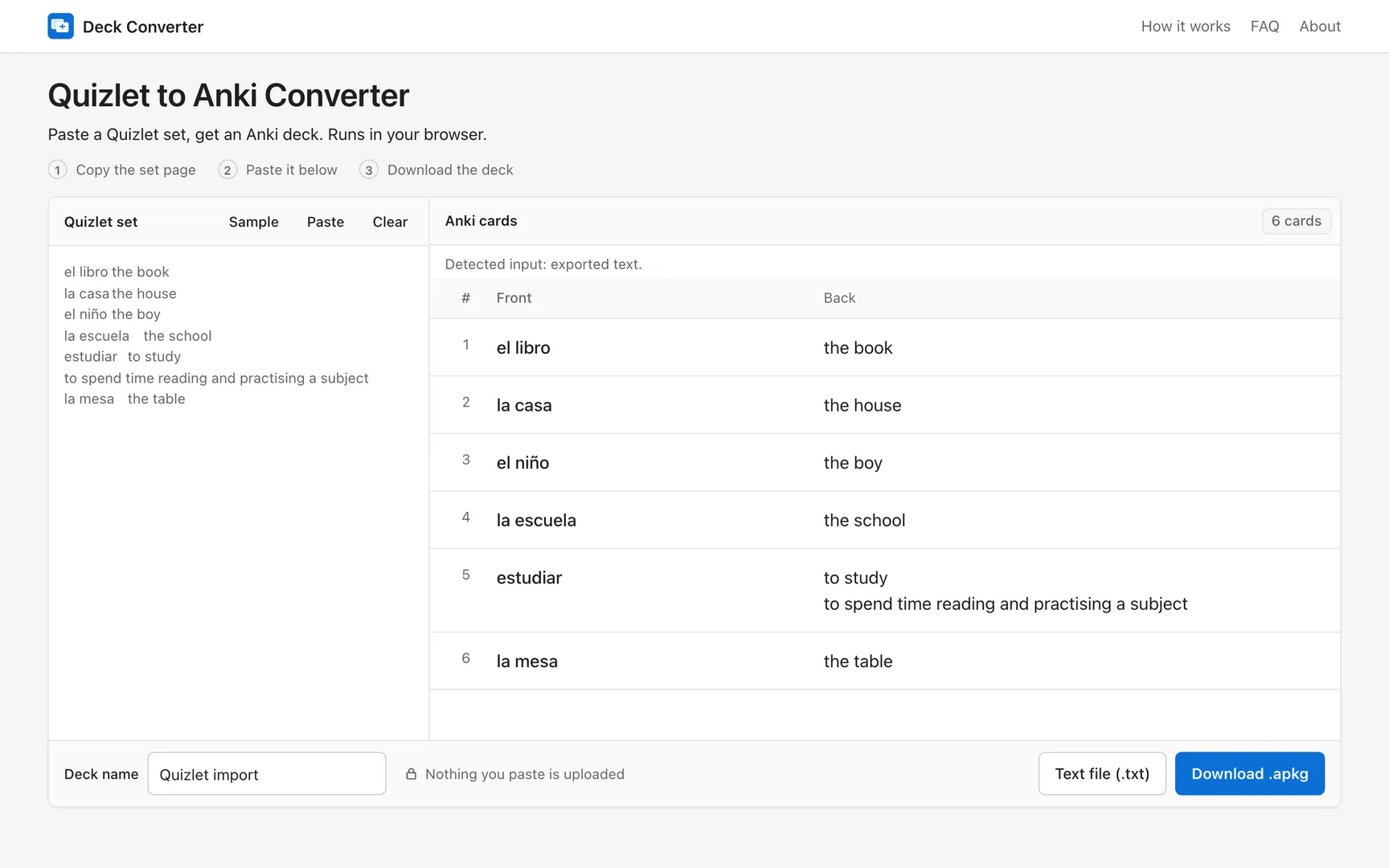Select the 'el libro' front cell
This screenshot has height=868, width=1389.
click(x=523, y=348)
